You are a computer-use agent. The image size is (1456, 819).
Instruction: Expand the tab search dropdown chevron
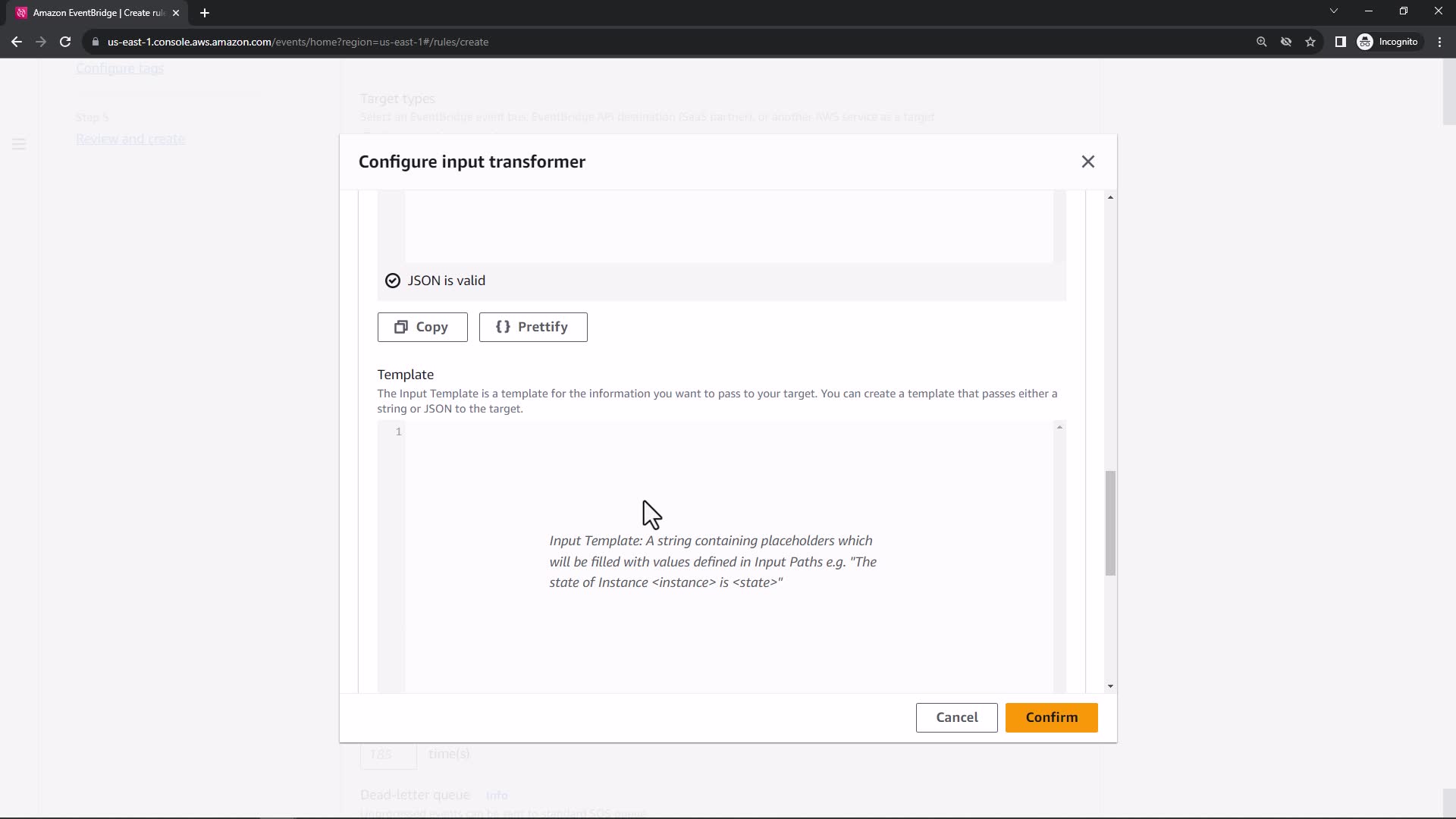point(1333,11)
